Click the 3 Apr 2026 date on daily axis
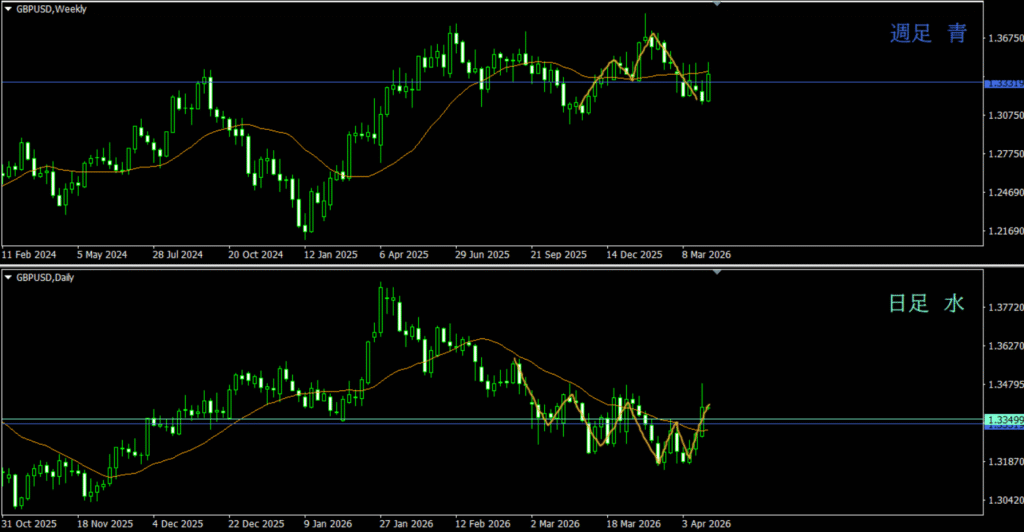The width and height of the screenshot is (1024, 532). pyautogui.click(x=707, y=524)
